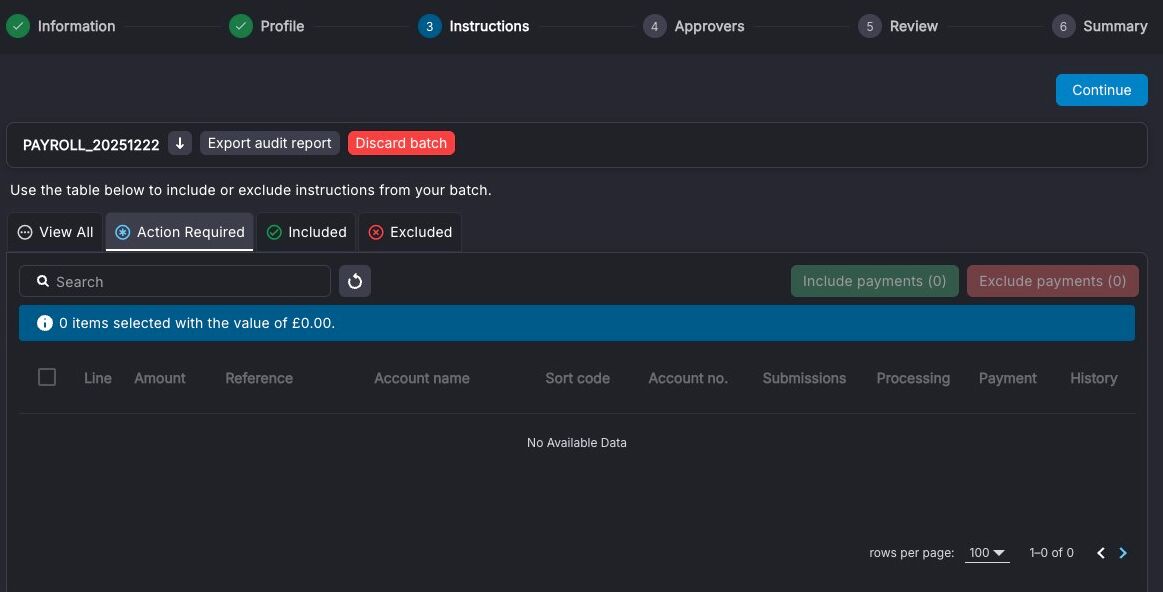Click the step 5 Review circle

[870, 26]
